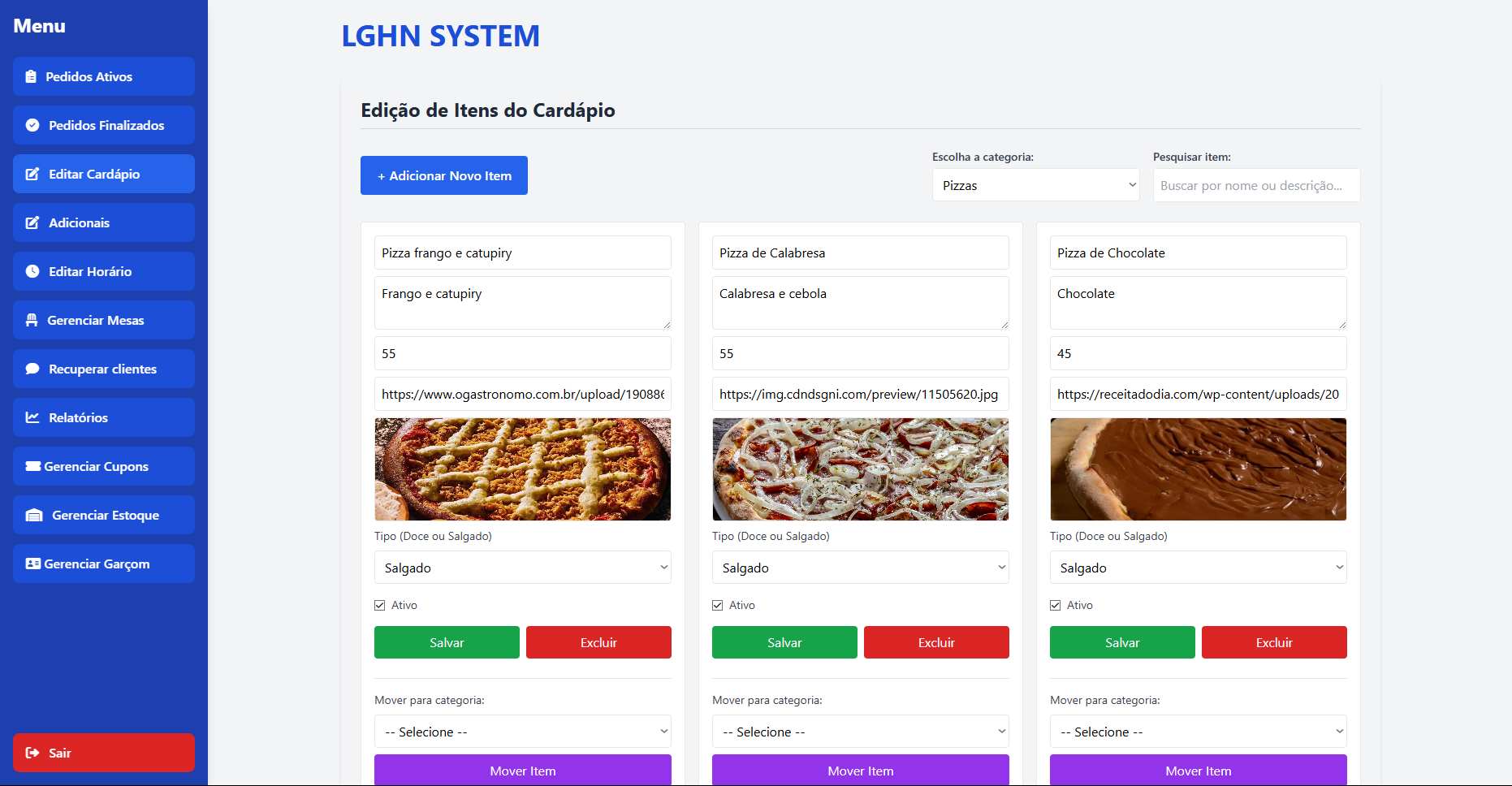Click the checkmark icon beside Pedidos Finalizados
This screenshot has height=786, width=1512.
click(x=32, y=125)
